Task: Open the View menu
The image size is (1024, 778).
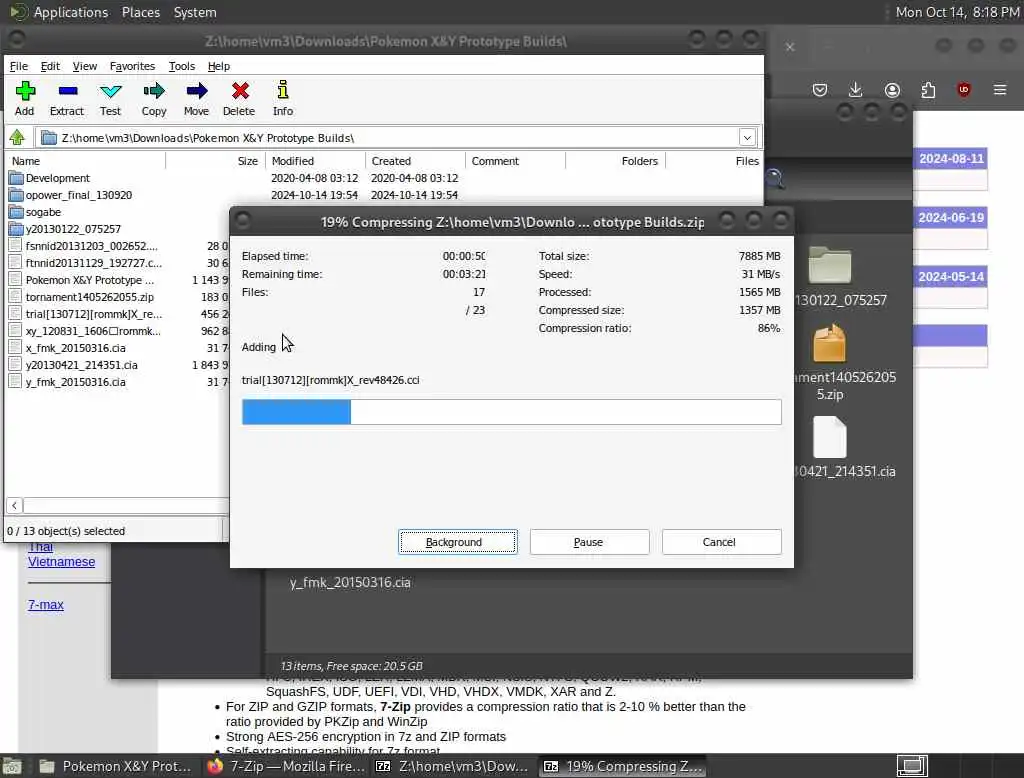Action: tap(84, 66)
